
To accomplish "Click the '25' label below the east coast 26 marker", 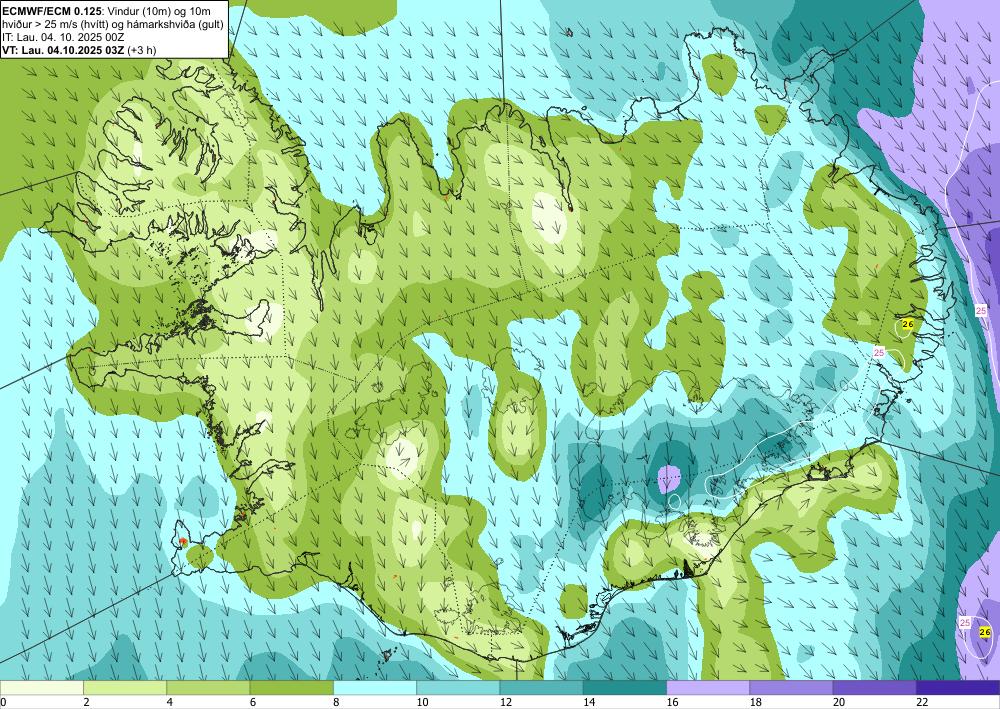I will [879, 352].
